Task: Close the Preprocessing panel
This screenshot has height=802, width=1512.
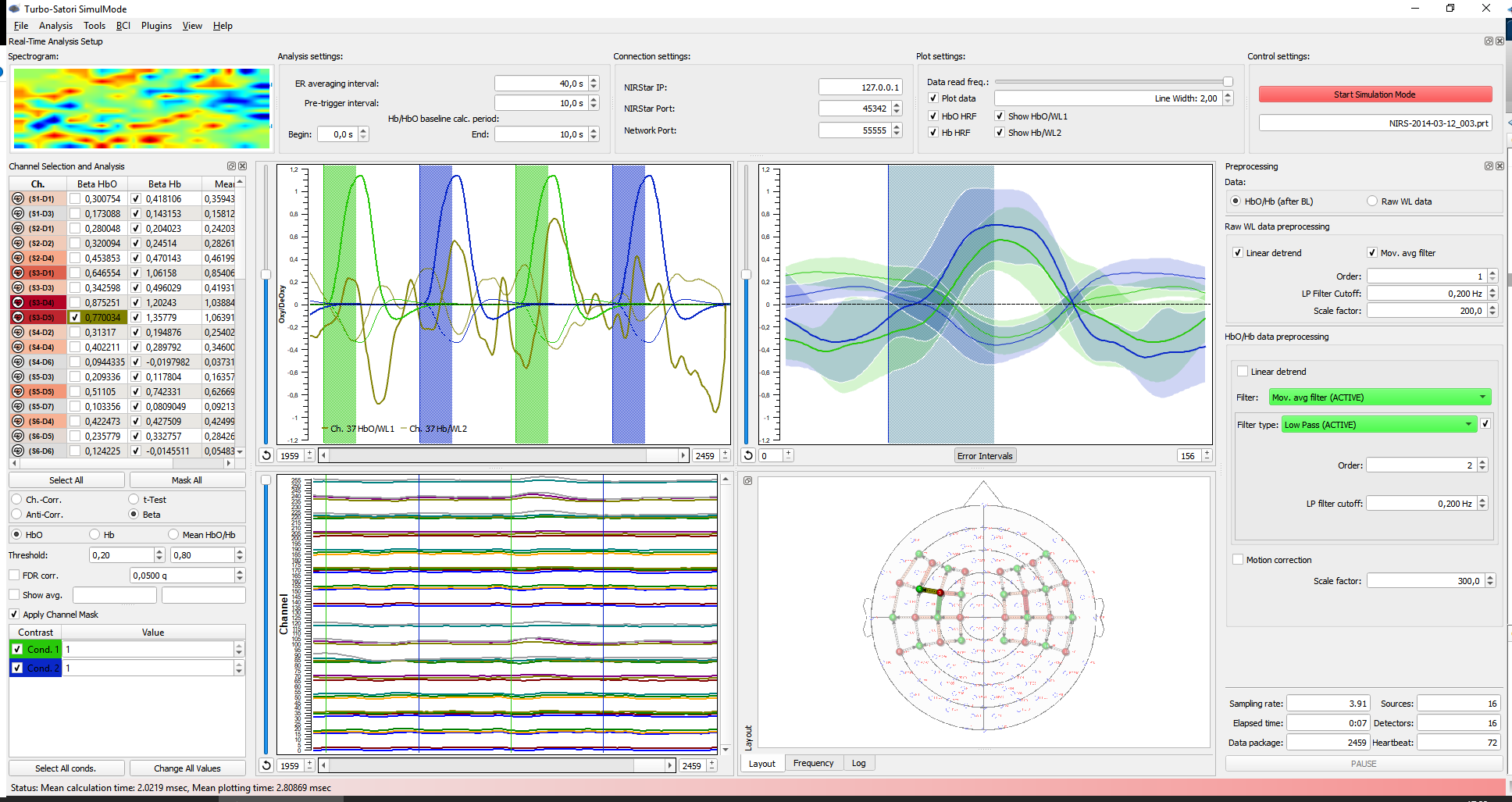Action: click(1500, 166)
